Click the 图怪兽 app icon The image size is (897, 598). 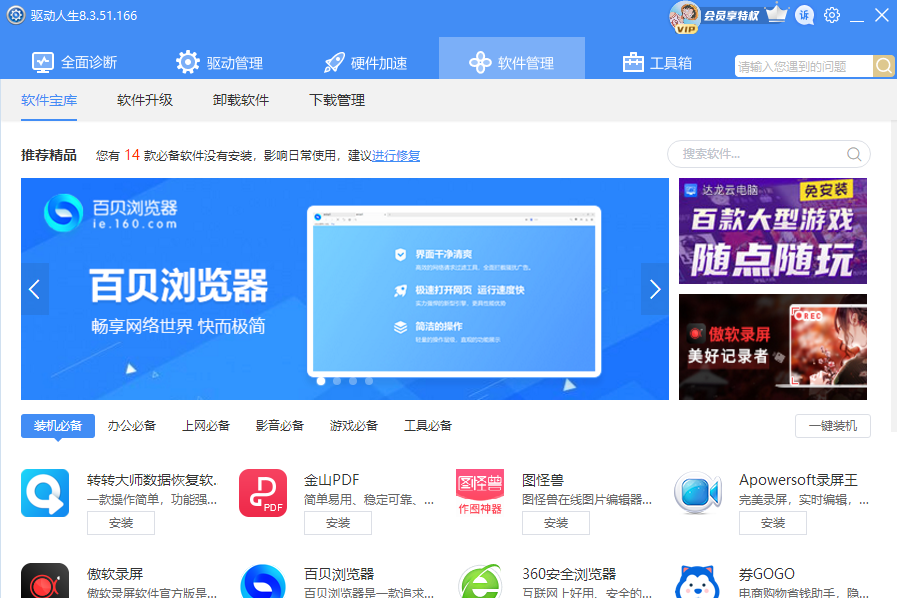click(x=480, y=493)
